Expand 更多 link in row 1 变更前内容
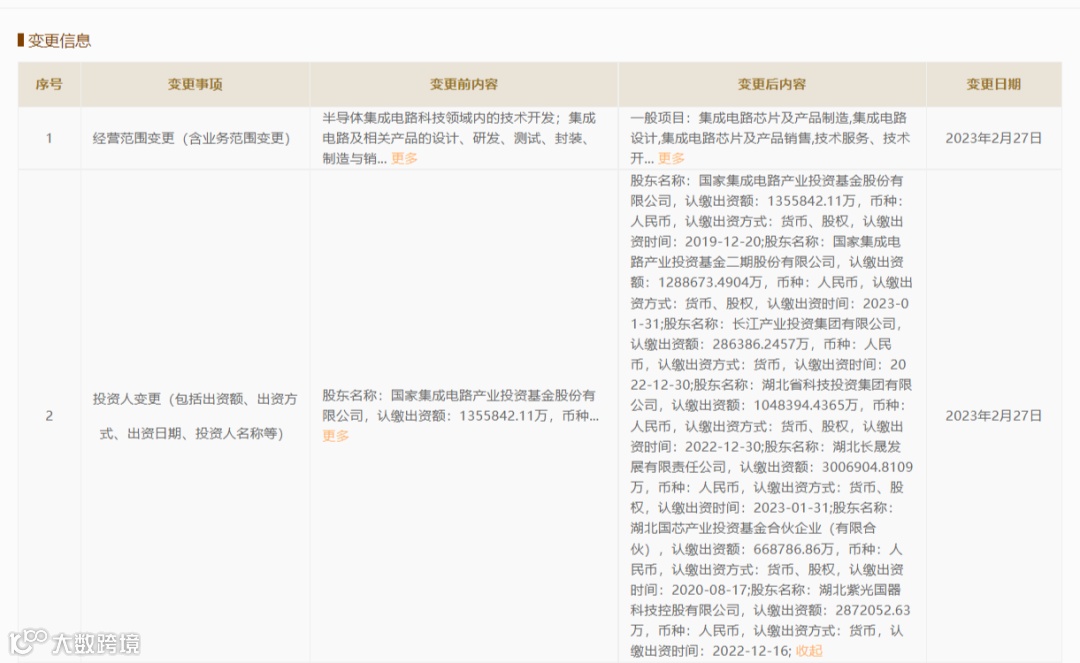Image resolution: width=1080 pixels, height=663 pixels. pyautogui.click(x=404, y=158)
